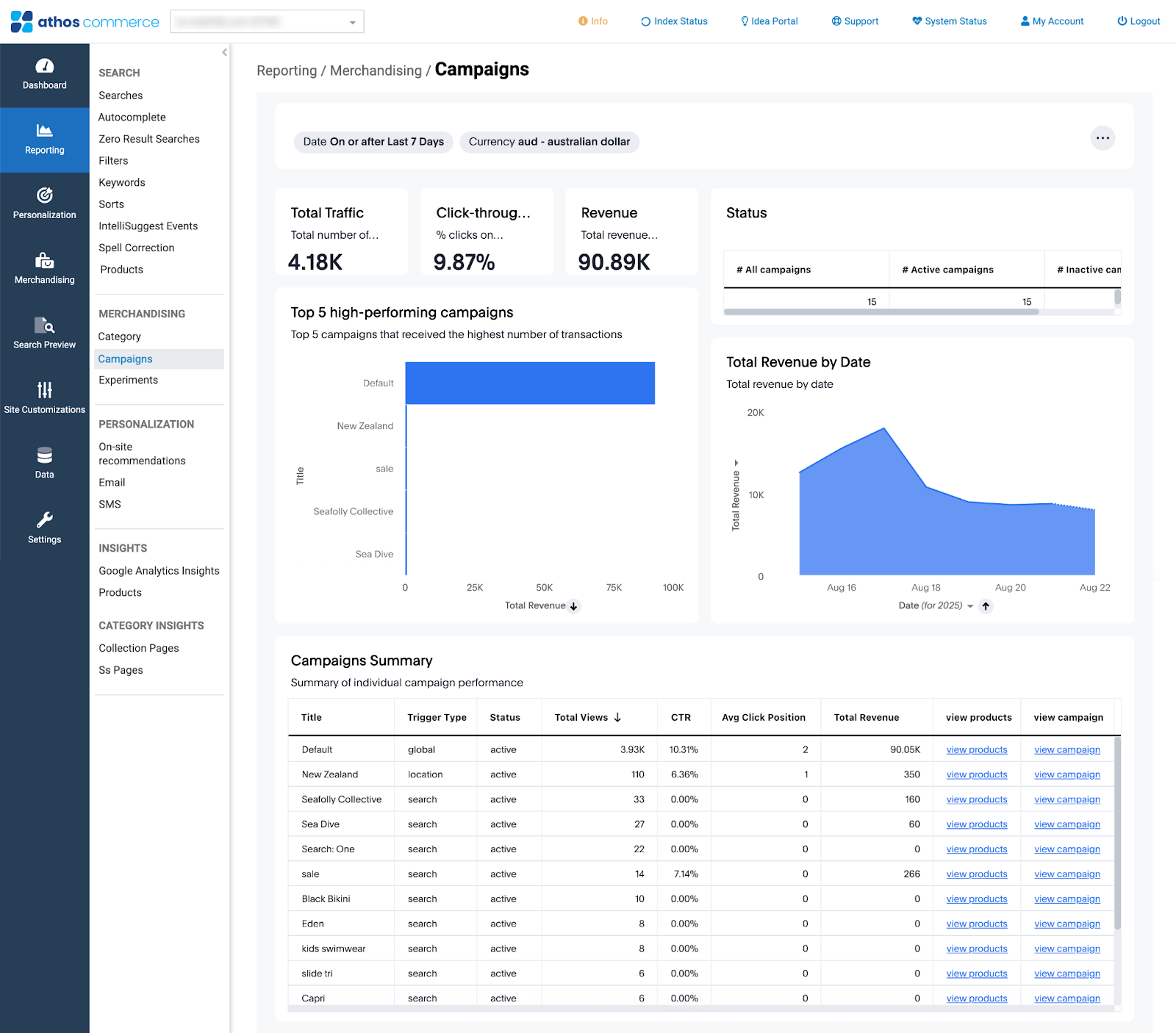Toggle ascending date sort arrow on revenue chart
The width and height of the screenshot is (1176, 1033).
point(986,606)
